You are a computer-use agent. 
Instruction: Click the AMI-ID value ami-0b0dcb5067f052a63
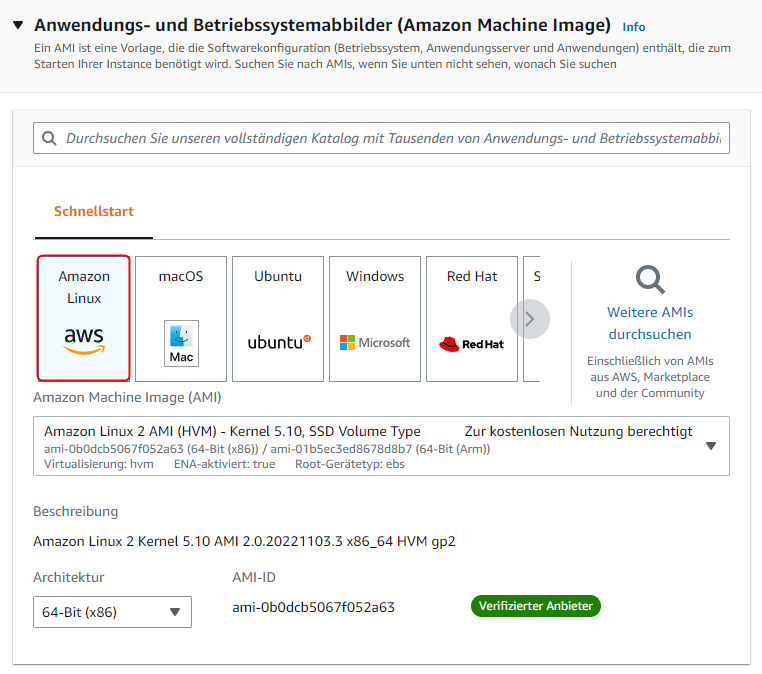pyautogui.click(x=313, y=607)
